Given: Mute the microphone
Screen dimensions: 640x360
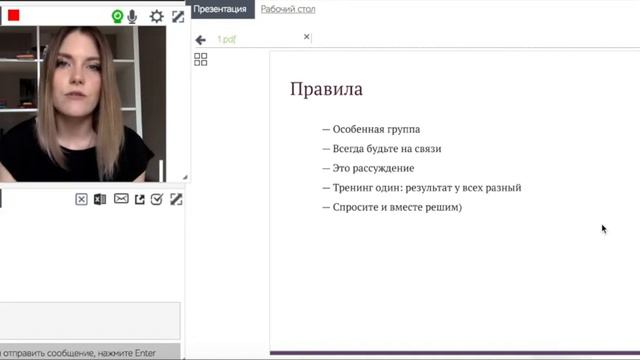Looking at the screenshot, I should click(132, 17).
